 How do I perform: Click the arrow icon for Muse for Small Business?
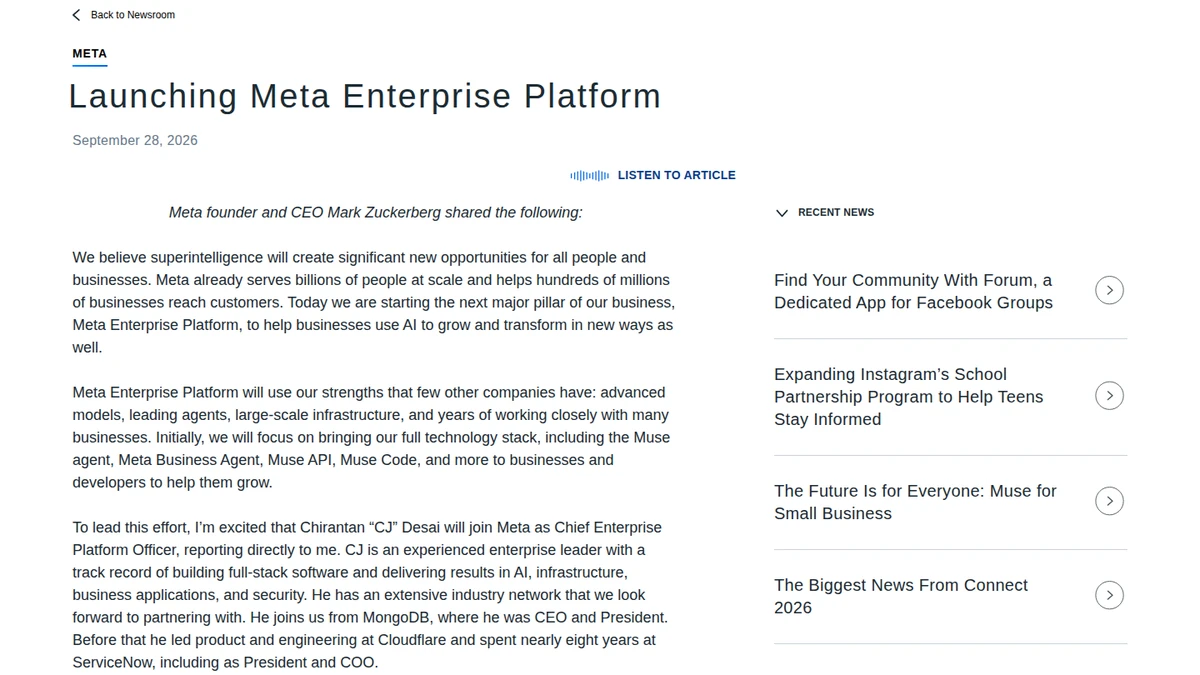click(x=1109, y=501)
